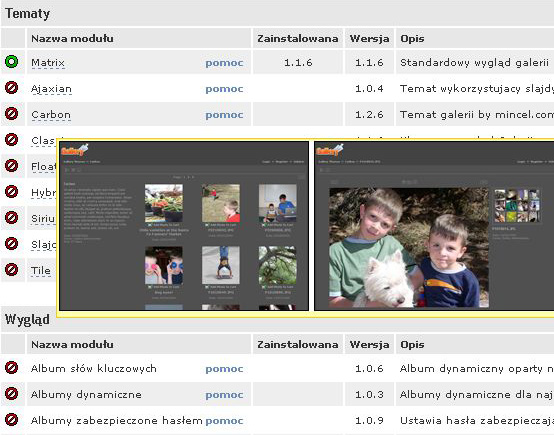Image resolution: width=554 pixels, height=435 pixels.
Task: Click the red disabled icon beside Carbon
Action: (11, 114)
